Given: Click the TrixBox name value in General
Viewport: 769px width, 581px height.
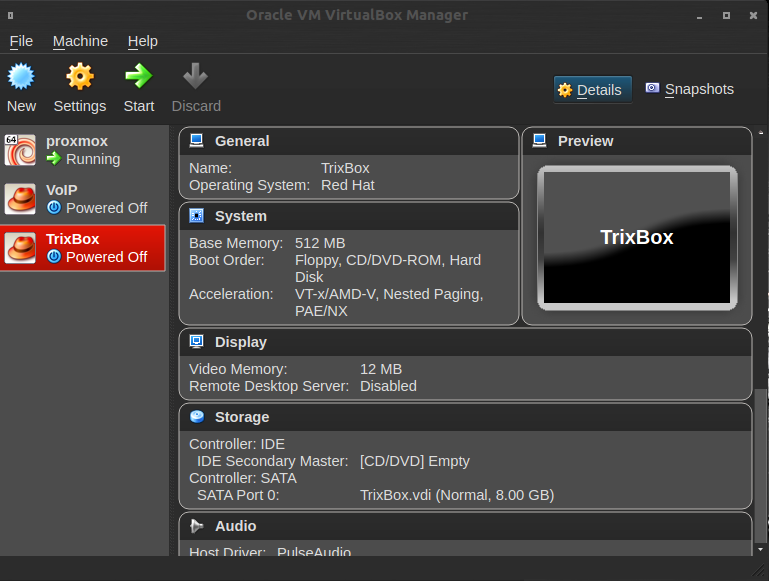Looking at the screenshot, I should coord(345,168).
